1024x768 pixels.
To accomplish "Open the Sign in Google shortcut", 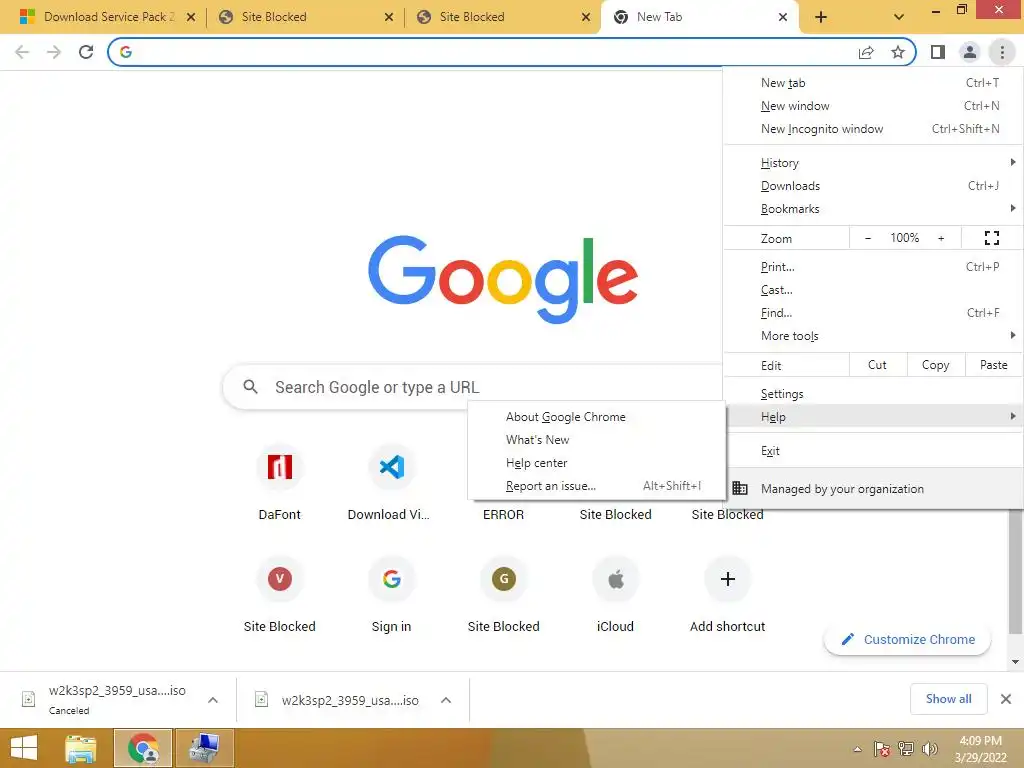I will pos(392,579).
